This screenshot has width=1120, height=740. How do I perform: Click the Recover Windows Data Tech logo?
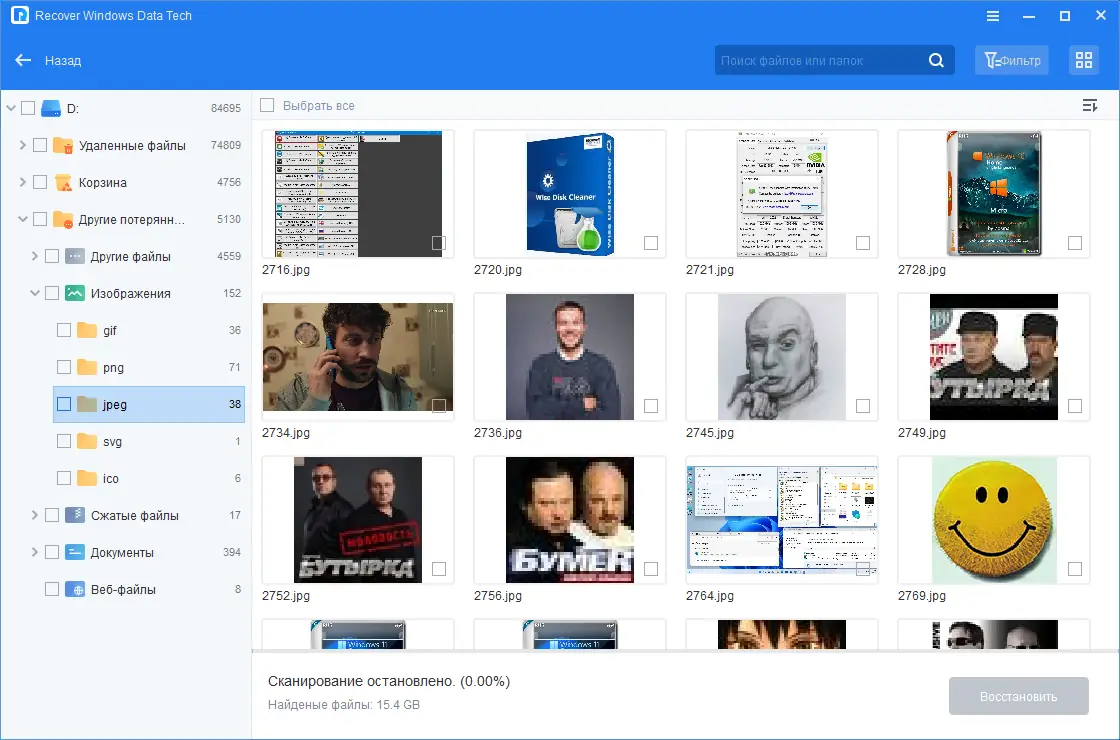(x=20, y=16)
